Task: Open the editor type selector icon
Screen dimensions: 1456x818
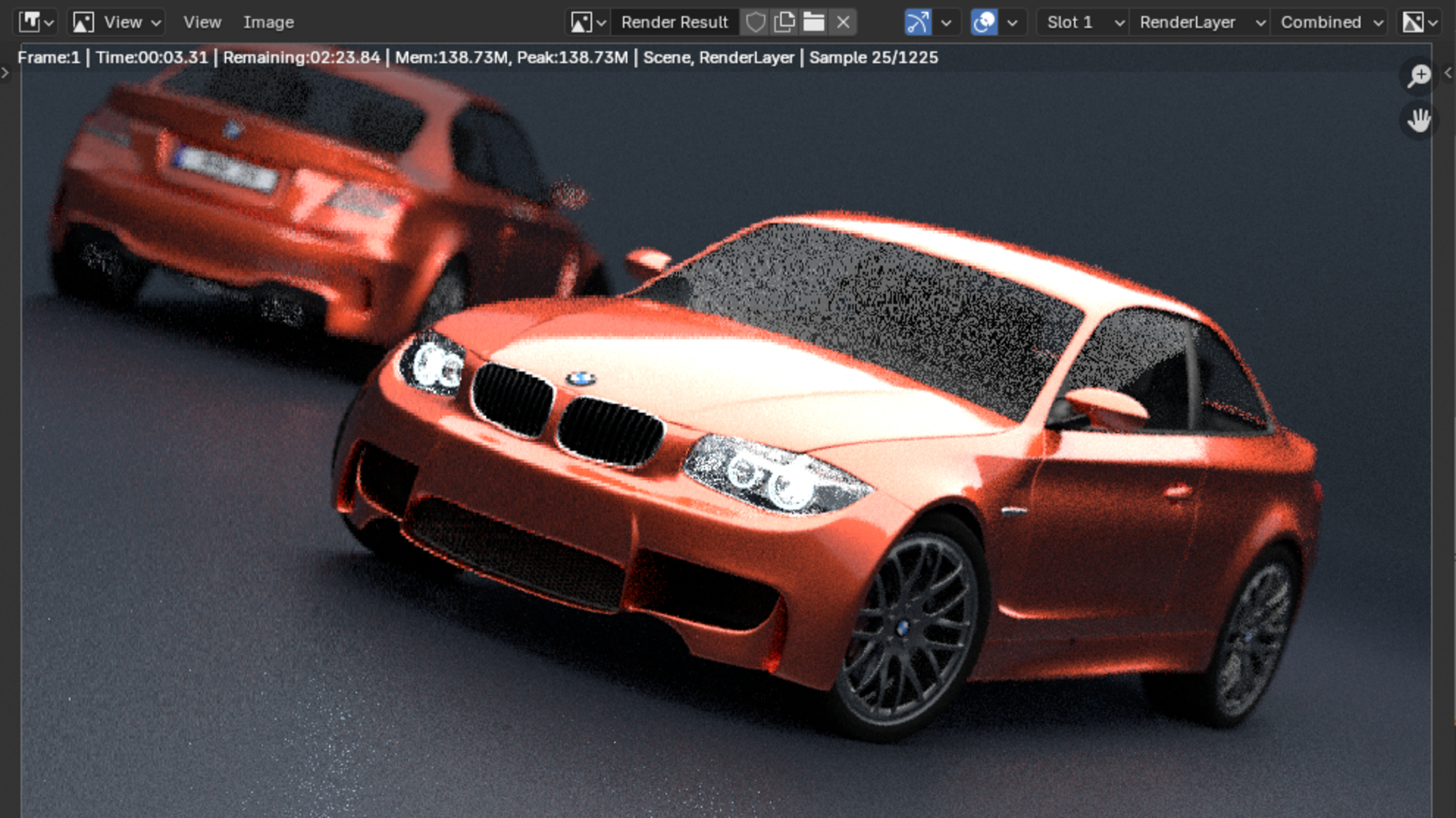Action: 36,23
